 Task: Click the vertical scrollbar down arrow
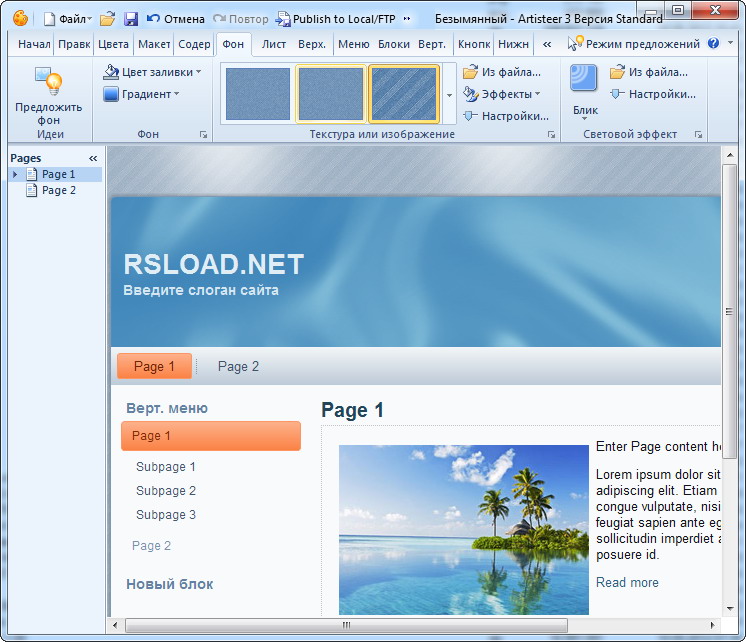tap(729, 609)
